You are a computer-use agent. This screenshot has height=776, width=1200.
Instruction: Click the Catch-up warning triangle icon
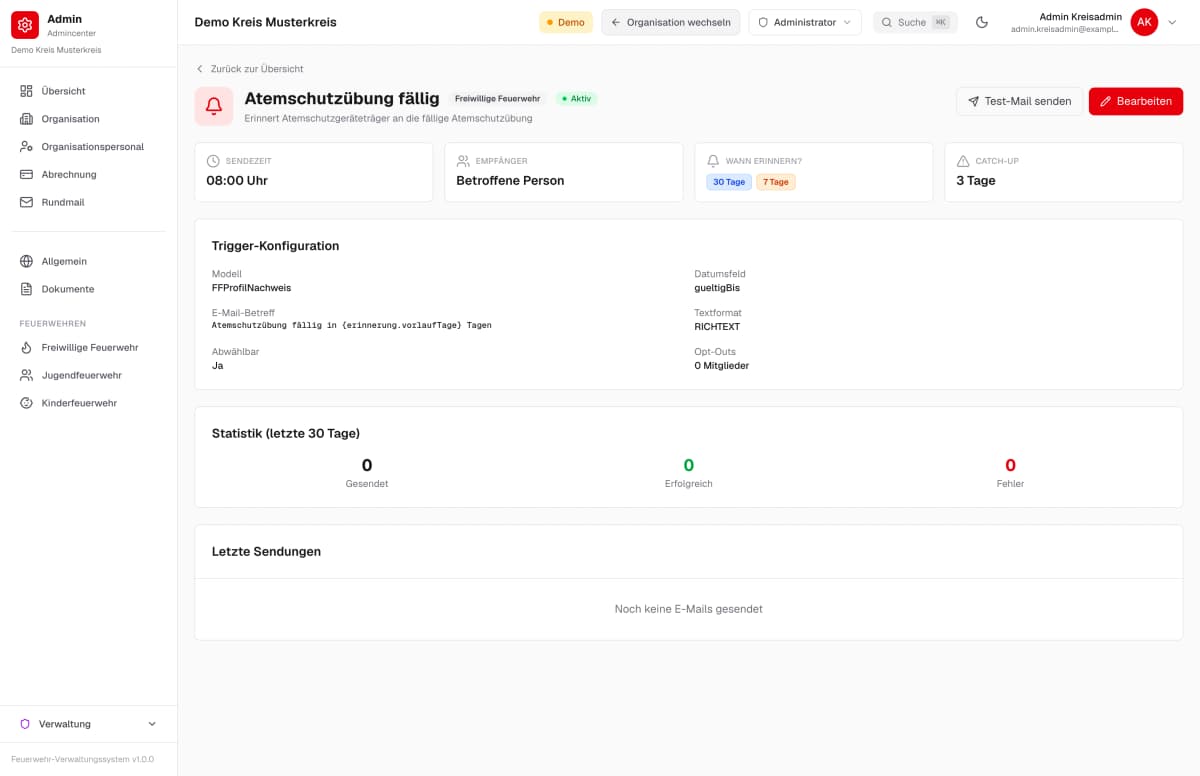963,161
